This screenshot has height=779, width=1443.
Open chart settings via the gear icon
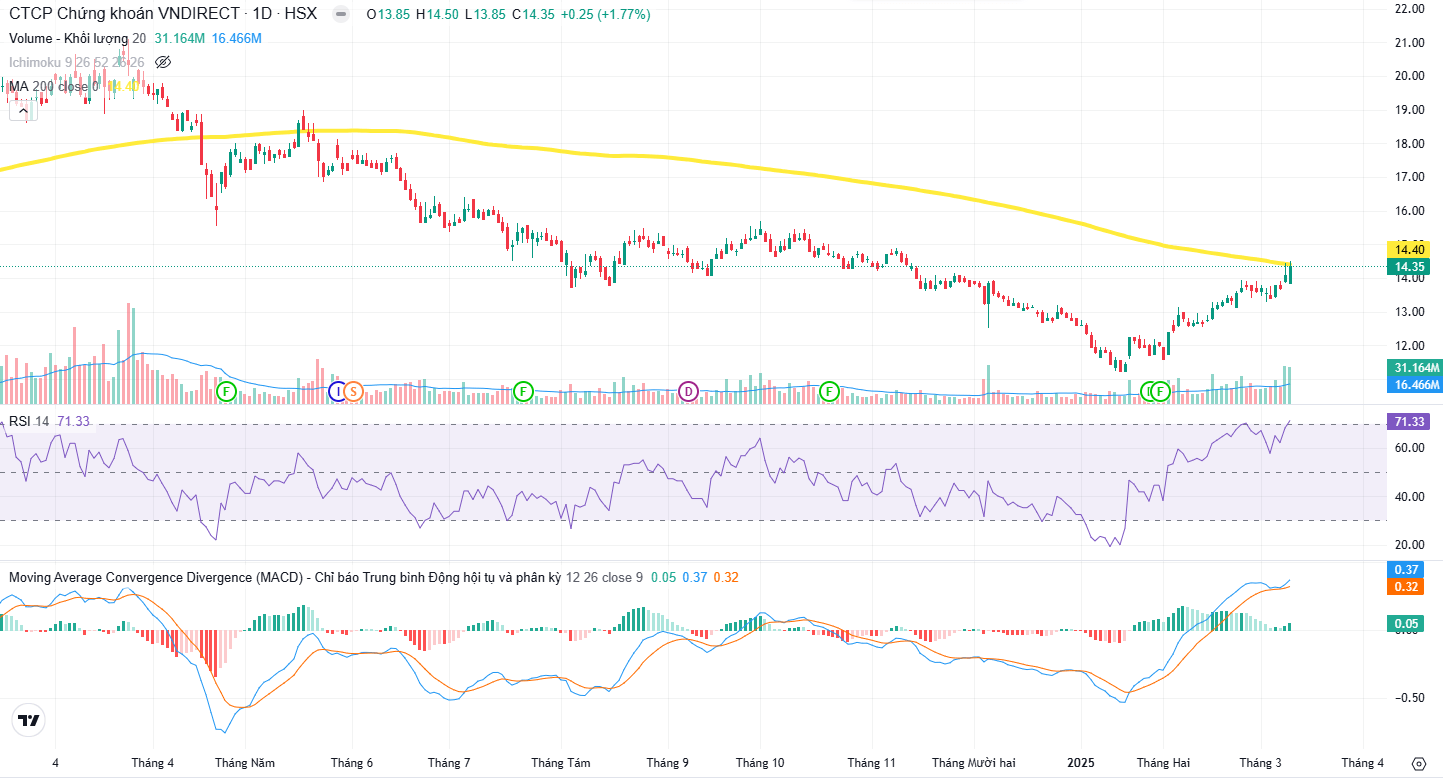coord(1418,763)
